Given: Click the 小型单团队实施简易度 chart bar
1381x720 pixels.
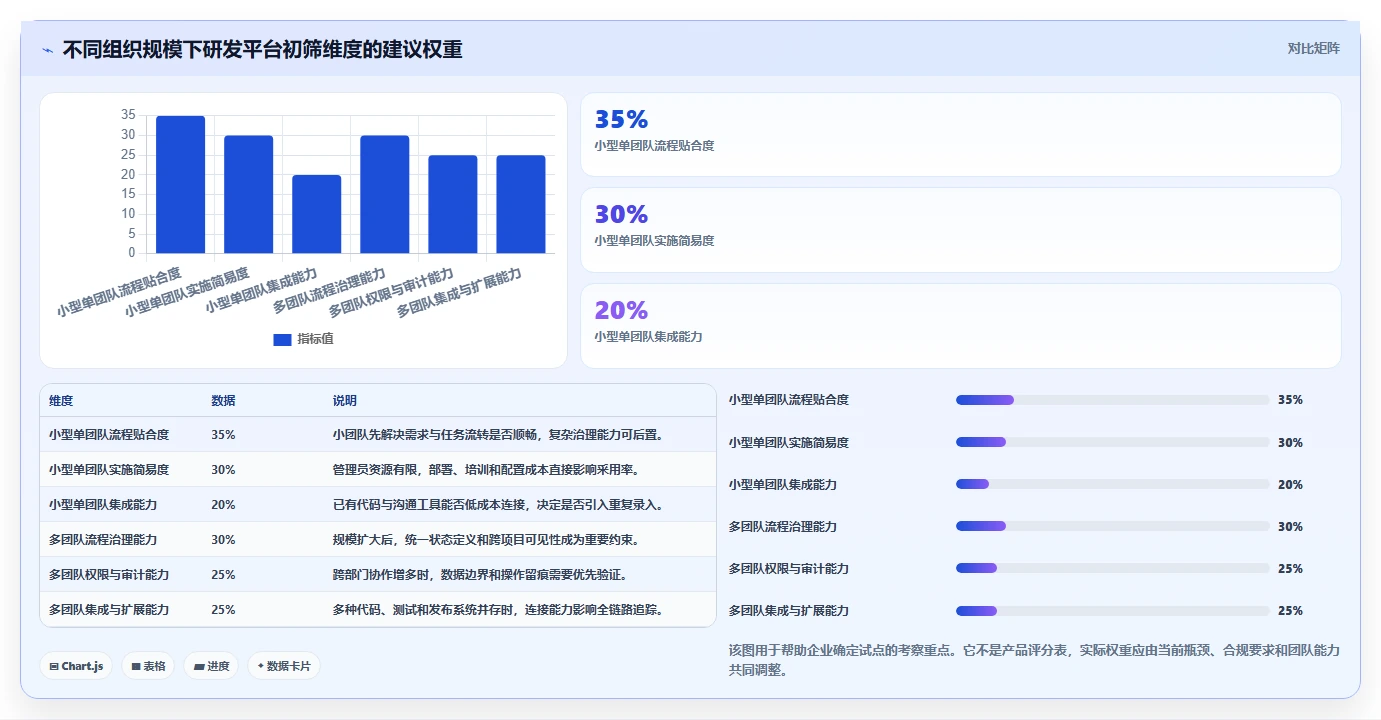Looking at the screenshot, I should point(248,194).
